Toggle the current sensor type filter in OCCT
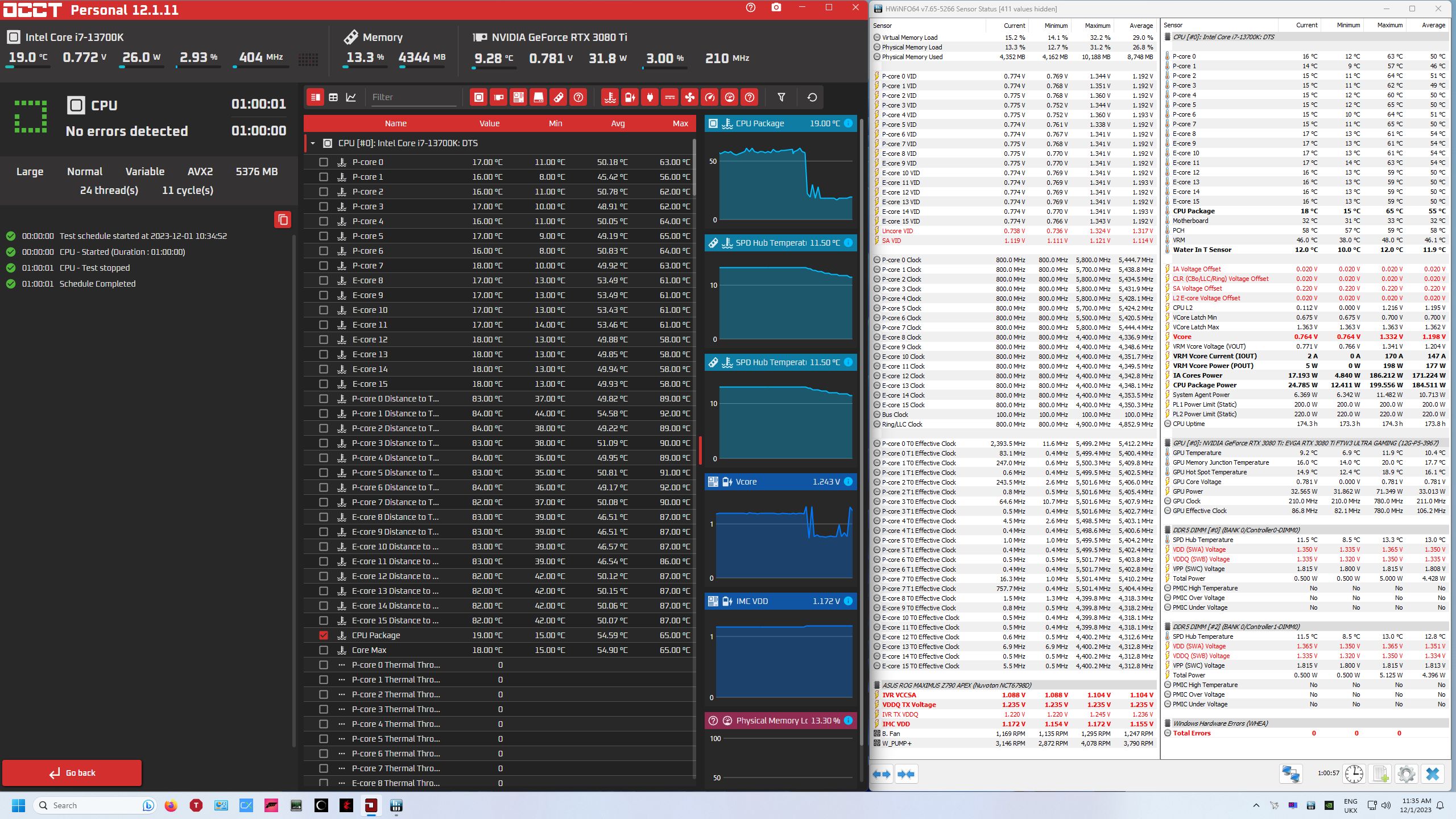Viewport: 1456px width, 819px height. [x=670, y=97]
